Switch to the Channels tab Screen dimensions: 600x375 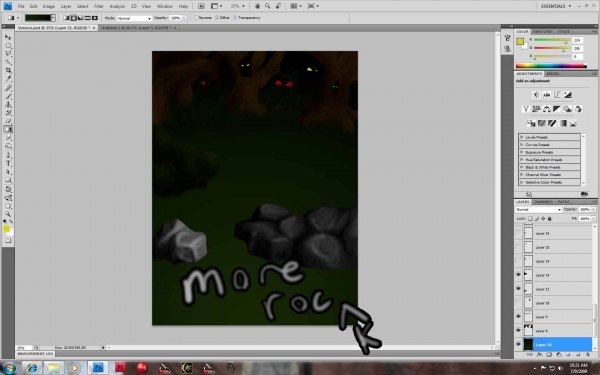[x=543, y=202]
